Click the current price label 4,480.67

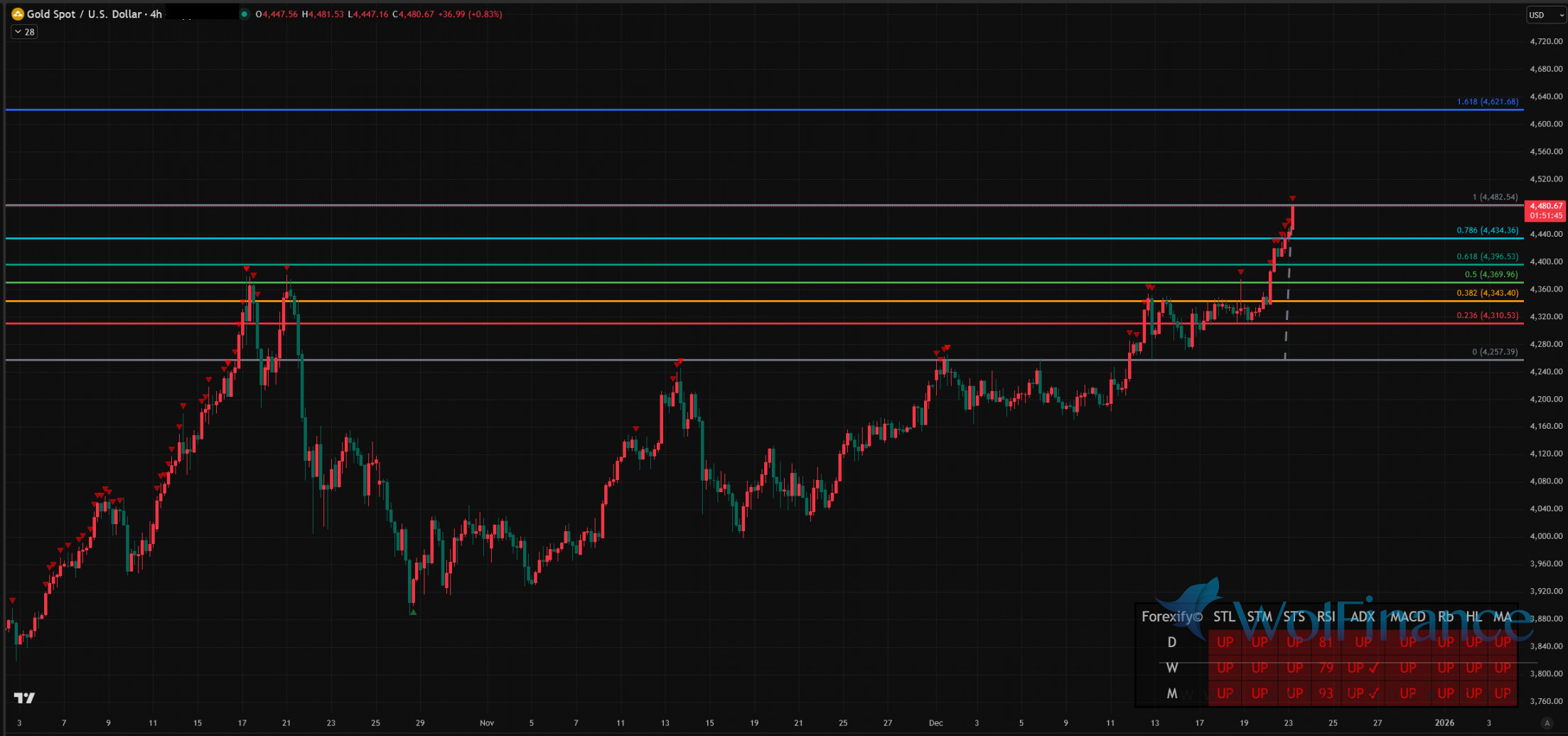point(1545,210)
